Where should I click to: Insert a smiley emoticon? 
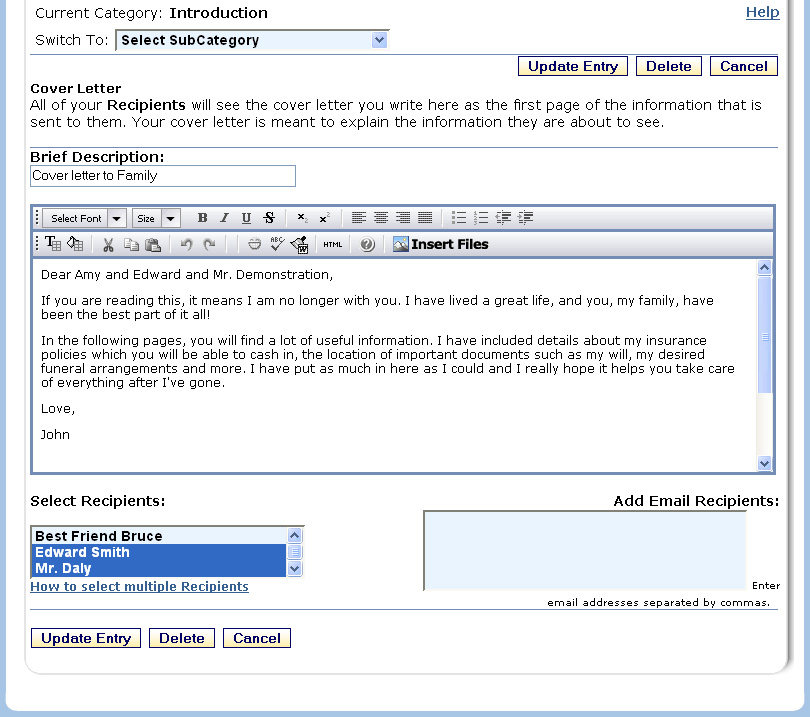point(254,244)
